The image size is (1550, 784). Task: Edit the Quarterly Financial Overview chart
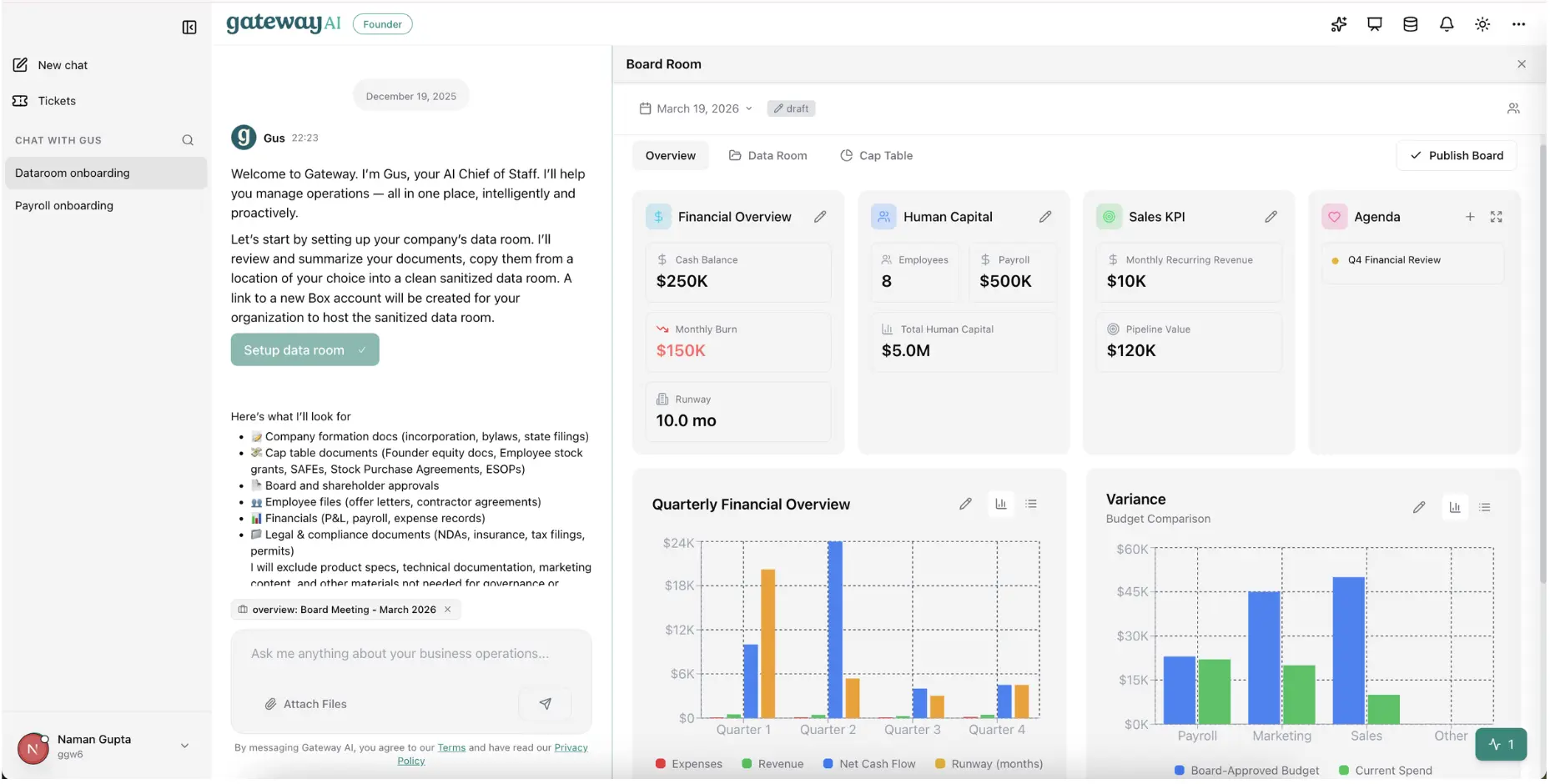(965, 505)
